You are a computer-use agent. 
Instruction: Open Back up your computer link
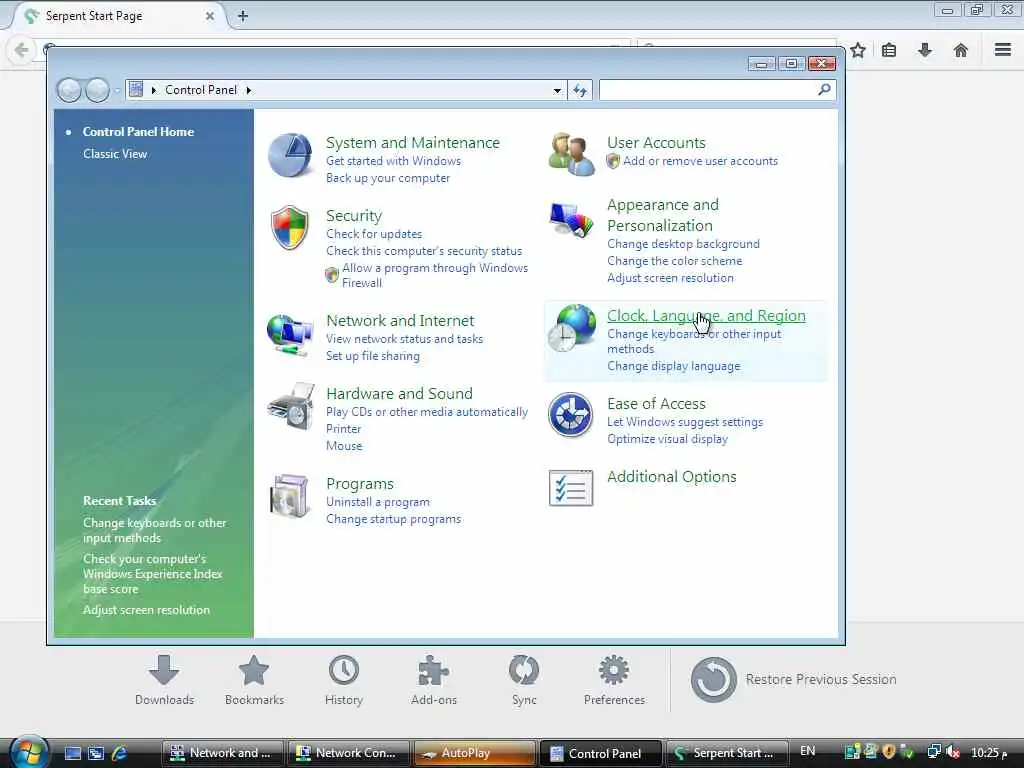tap(388, 178)
